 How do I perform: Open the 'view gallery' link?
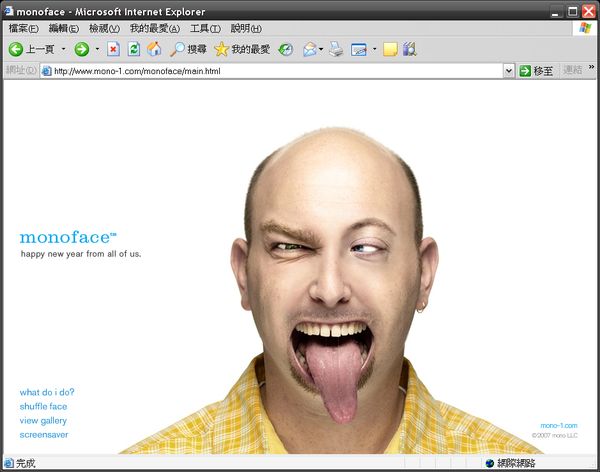[x=43, y=421]
